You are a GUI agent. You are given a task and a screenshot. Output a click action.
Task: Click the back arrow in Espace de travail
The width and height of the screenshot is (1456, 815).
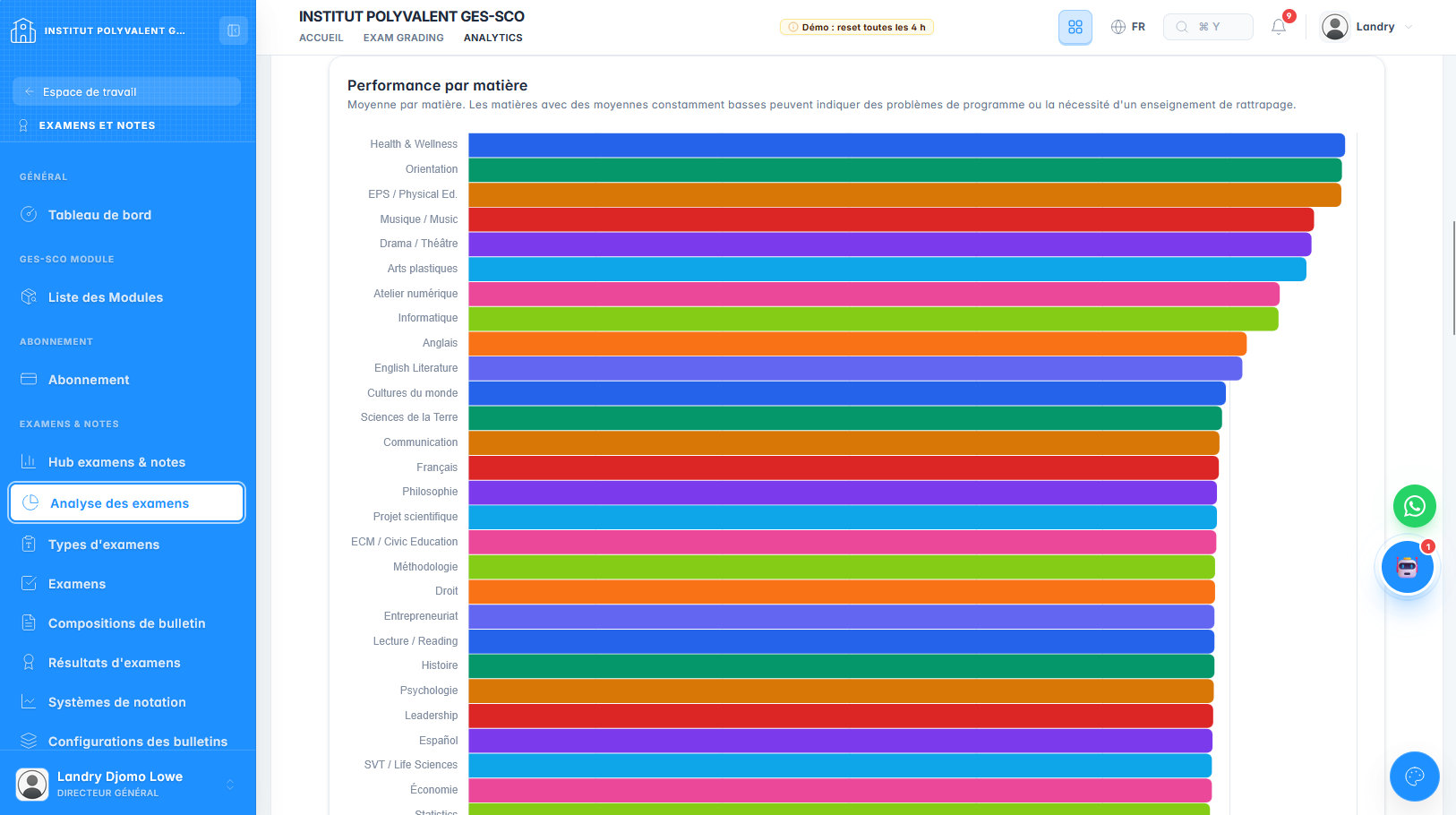pos(30,91)
